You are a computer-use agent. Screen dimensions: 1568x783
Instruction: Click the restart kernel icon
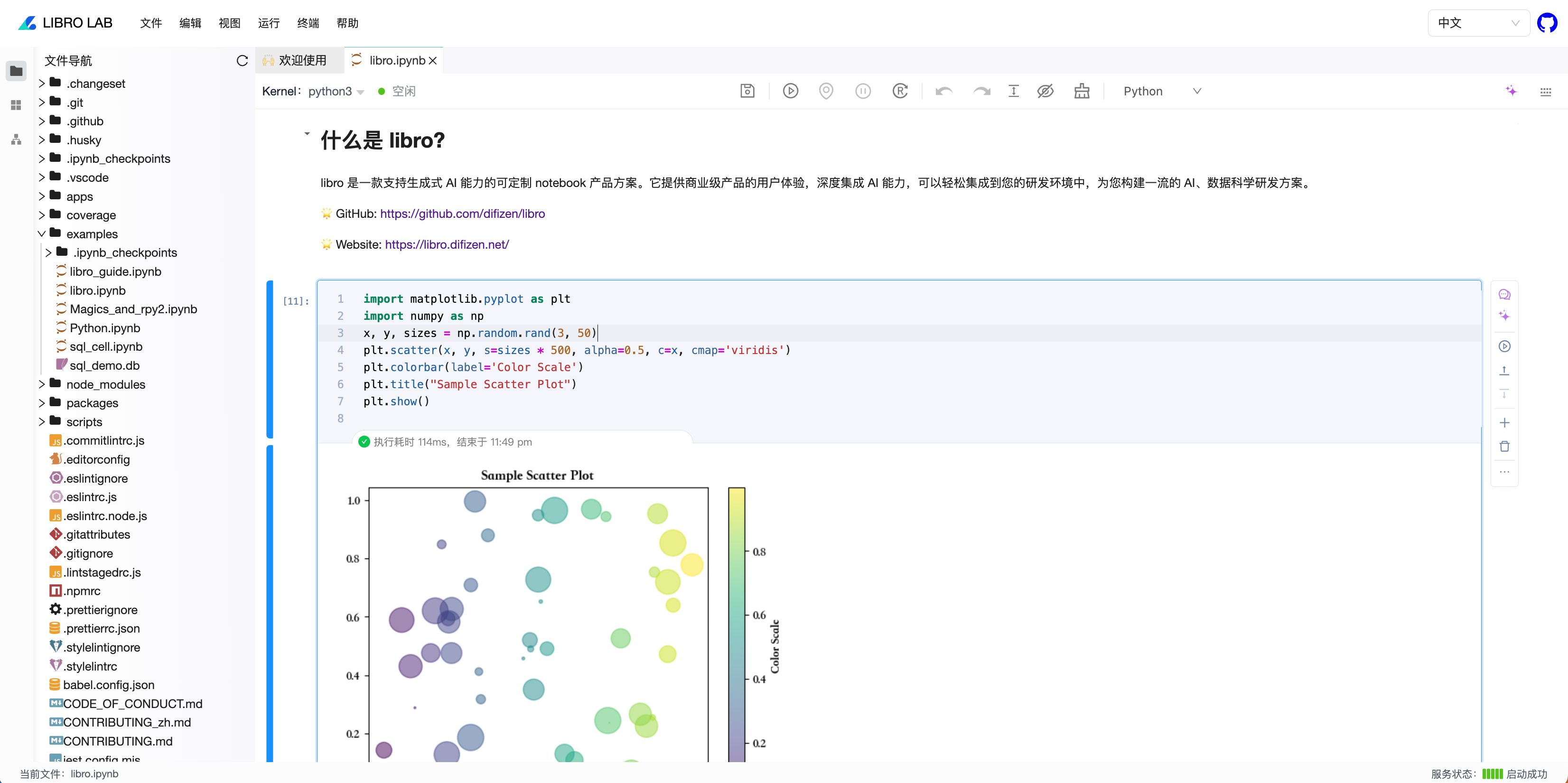(900, 91)
